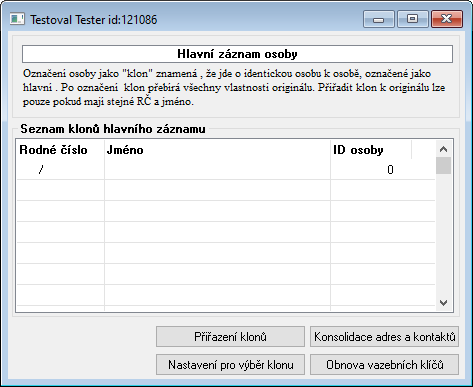Open Nastavení pro výběr klonu

[x=230, y=365]
